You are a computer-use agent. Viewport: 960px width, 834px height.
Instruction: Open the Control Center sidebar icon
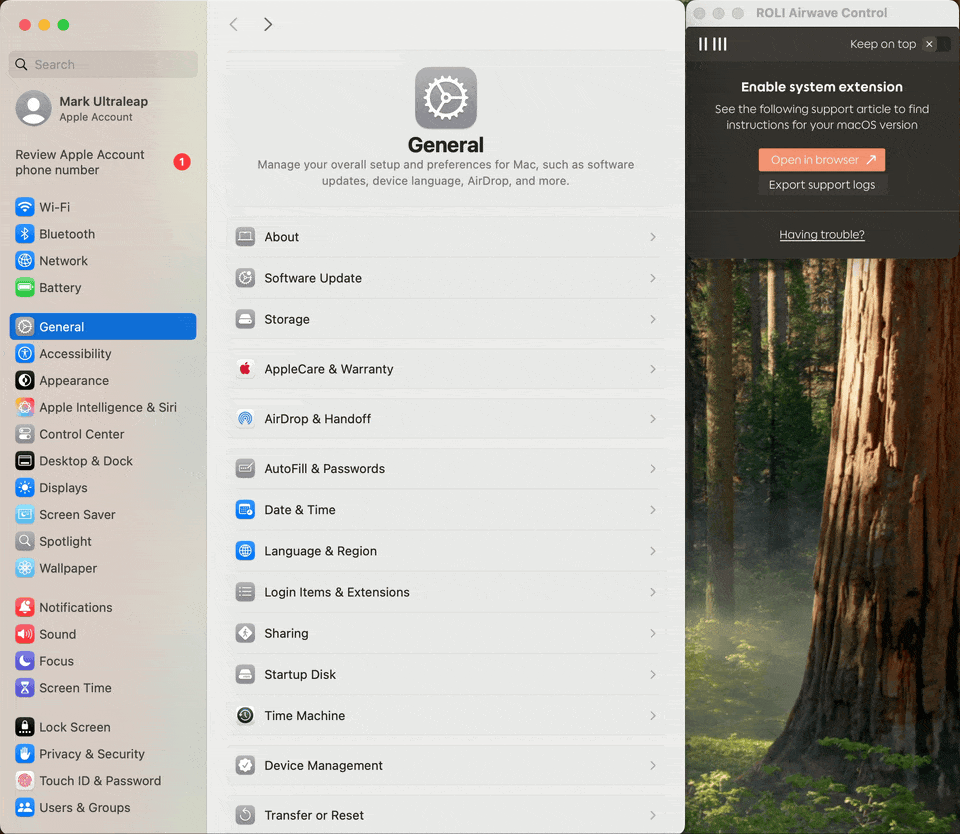point(24,434)
